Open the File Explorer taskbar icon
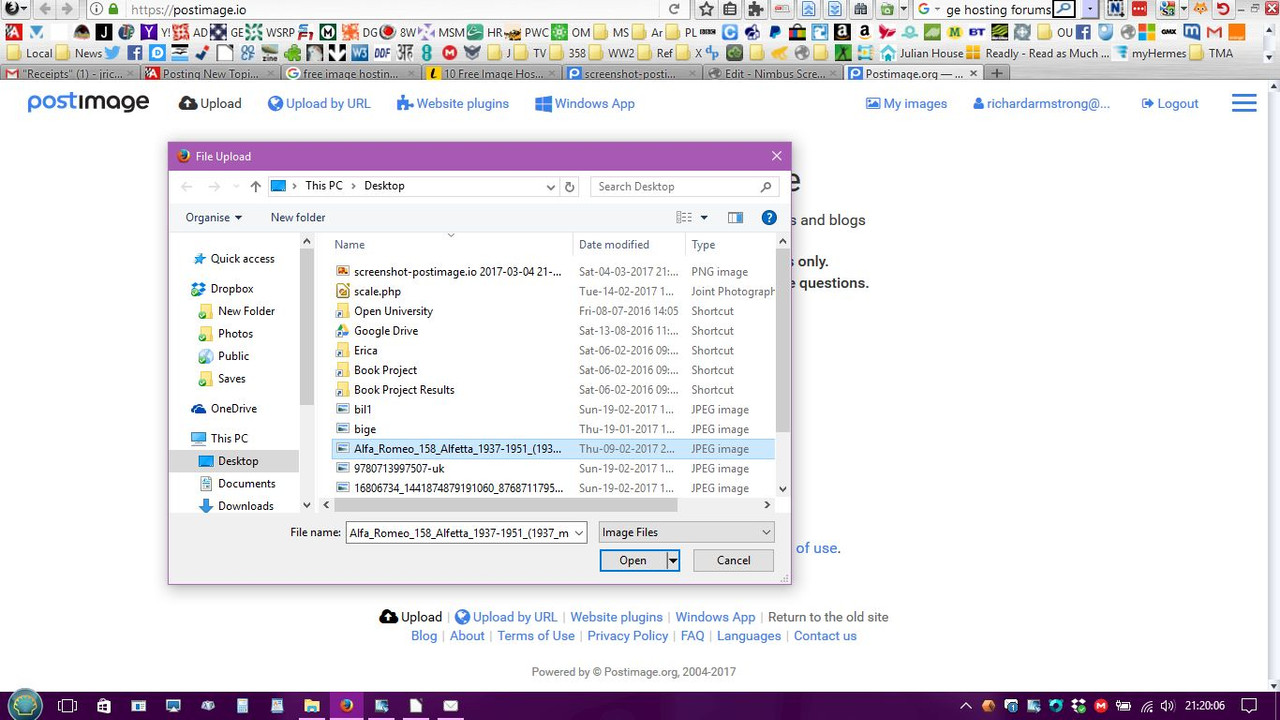 point(311,705)
